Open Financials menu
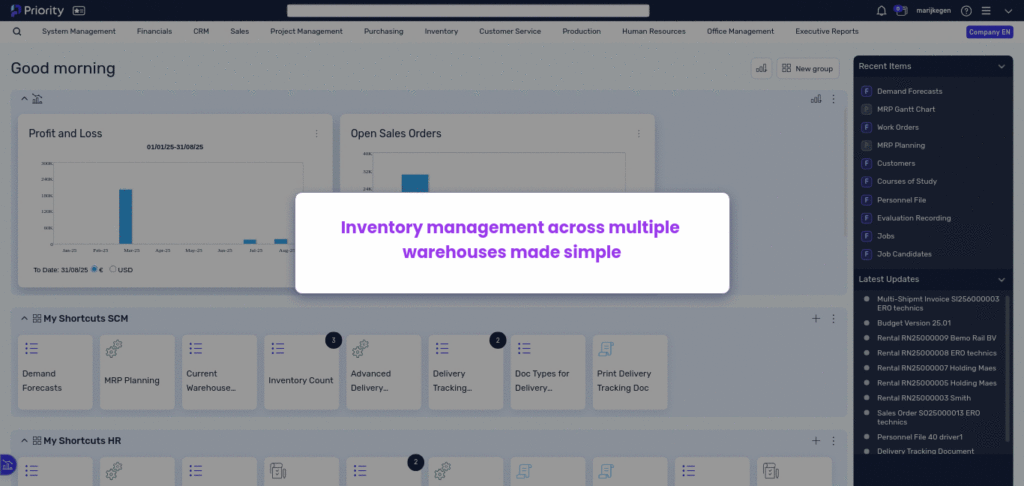 155,31
